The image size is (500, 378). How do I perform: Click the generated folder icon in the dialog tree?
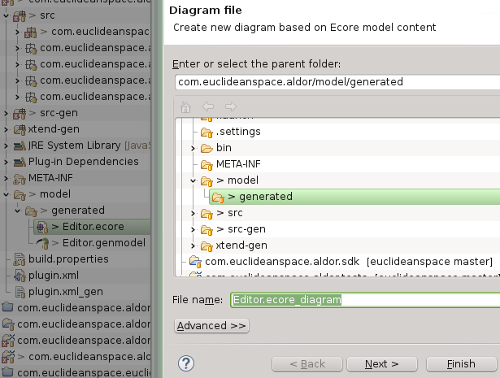(x=218, y=197)
